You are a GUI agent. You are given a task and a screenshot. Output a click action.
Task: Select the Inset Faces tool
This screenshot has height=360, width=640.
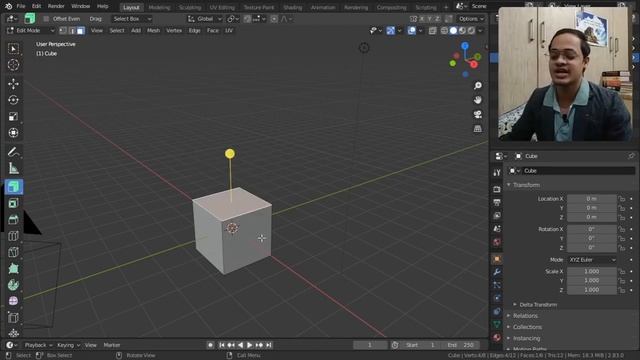(x=13, y=203)
